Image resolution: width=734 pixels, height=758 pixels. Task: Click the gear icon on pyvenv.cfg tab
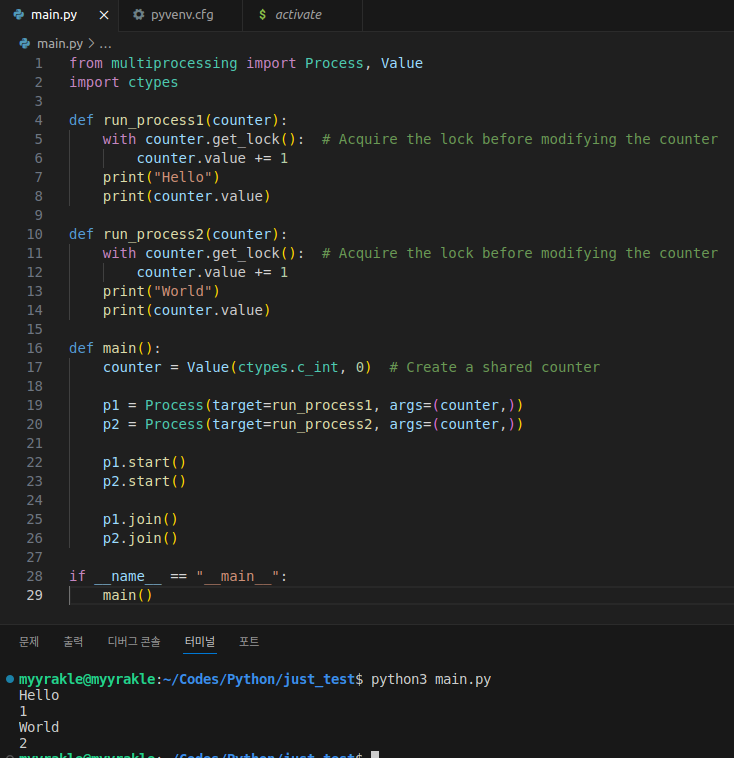(x=138, y=15)
